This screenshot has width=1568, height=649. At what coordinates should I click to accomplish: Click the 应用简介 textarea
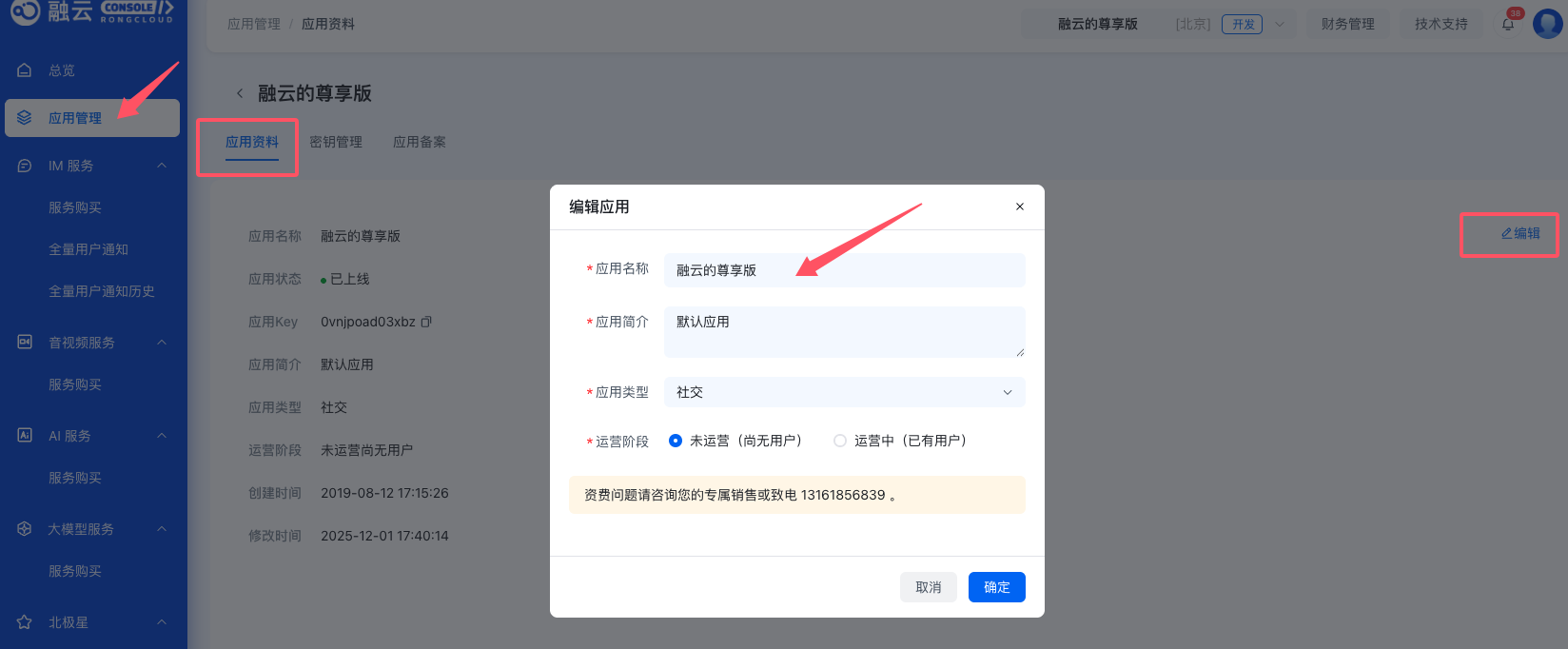click(845, 332)
